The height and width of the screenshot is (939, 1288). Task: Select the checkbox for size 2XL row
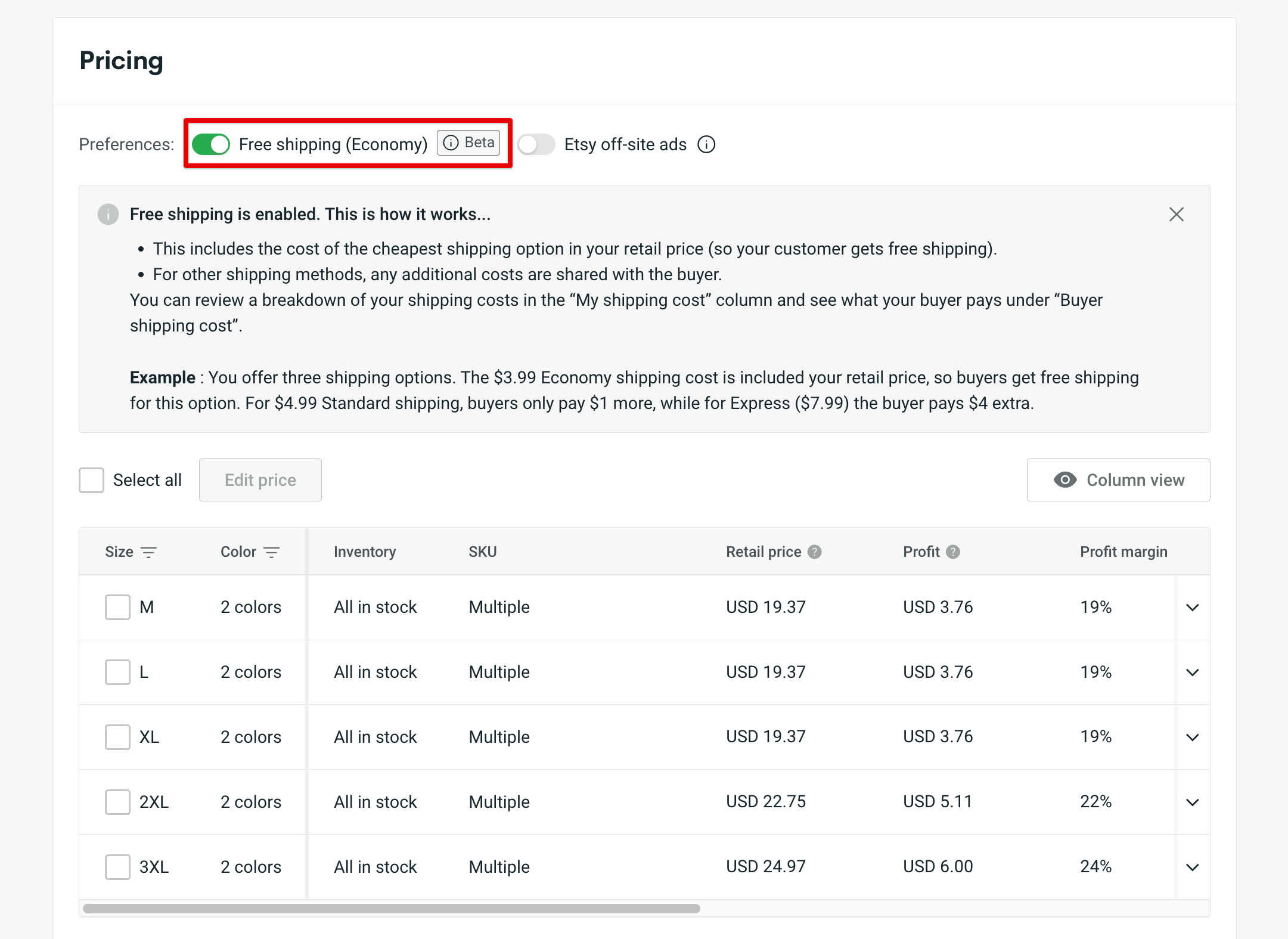(x=117, y=802)
